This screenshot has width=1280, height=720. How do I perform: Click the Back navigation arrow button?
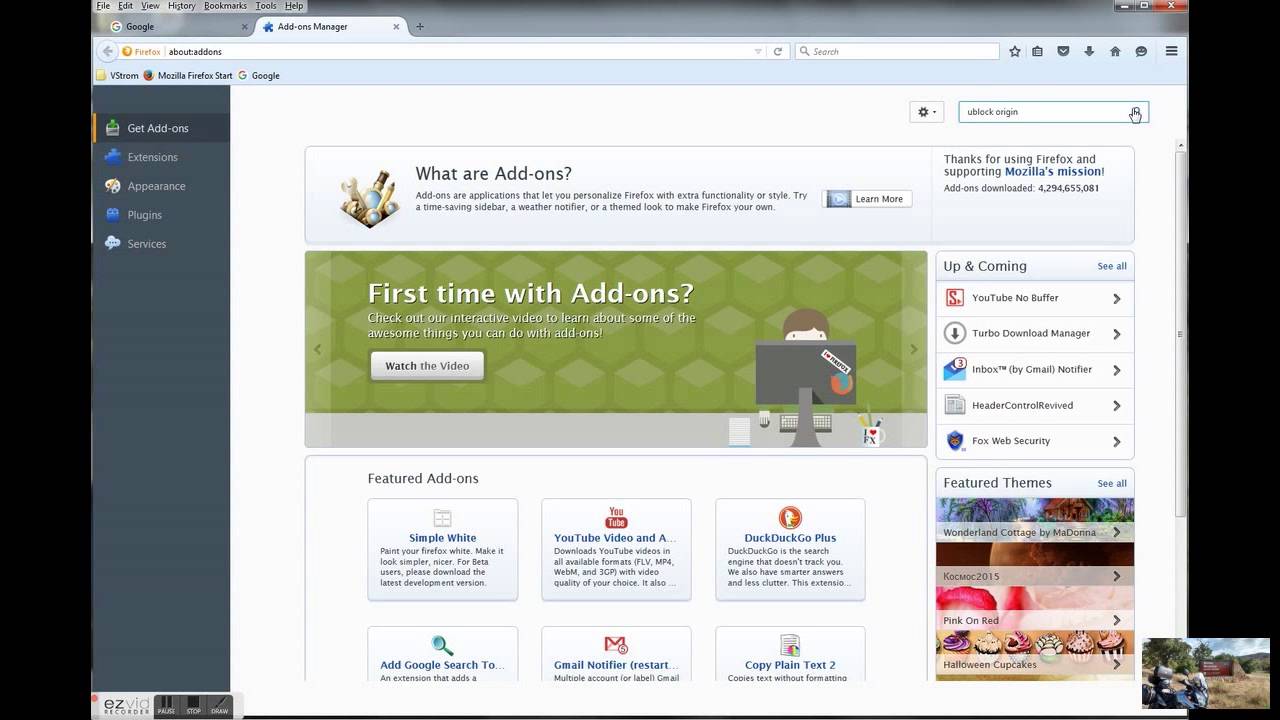(108, 51)
